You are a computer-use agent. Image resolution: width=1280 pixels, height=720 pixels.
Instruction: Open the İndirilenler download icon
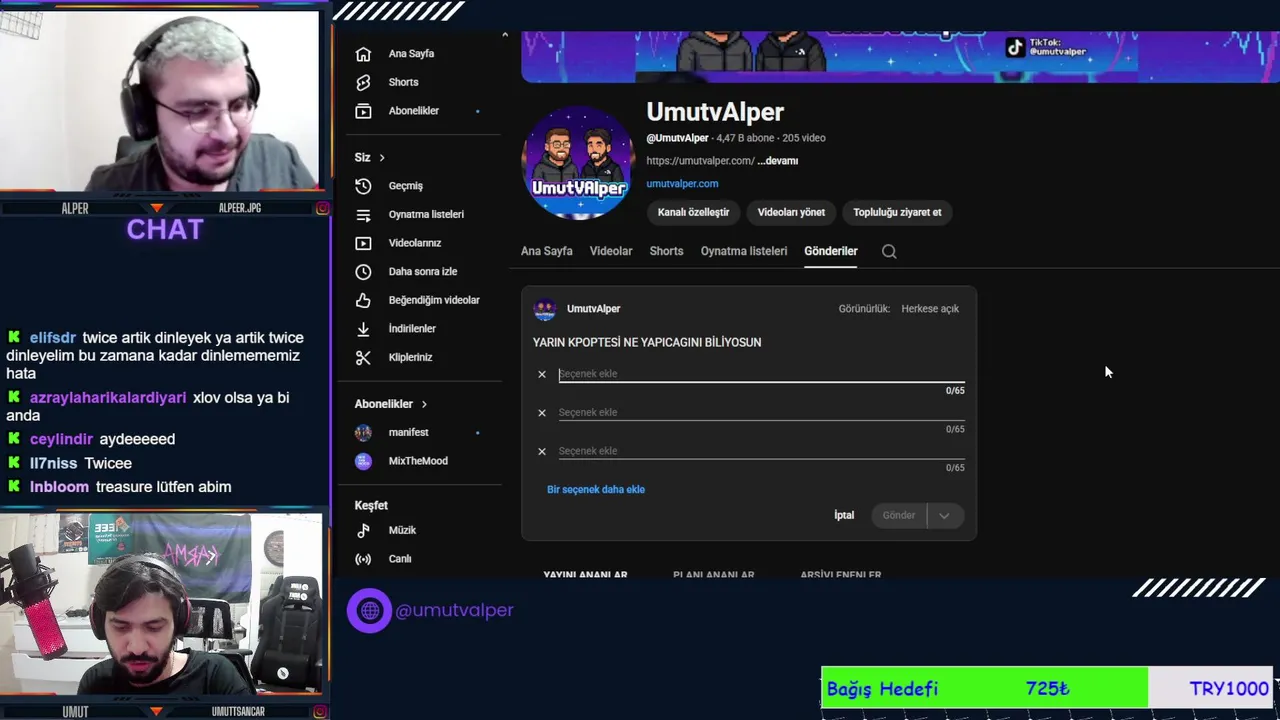point(363,329)
